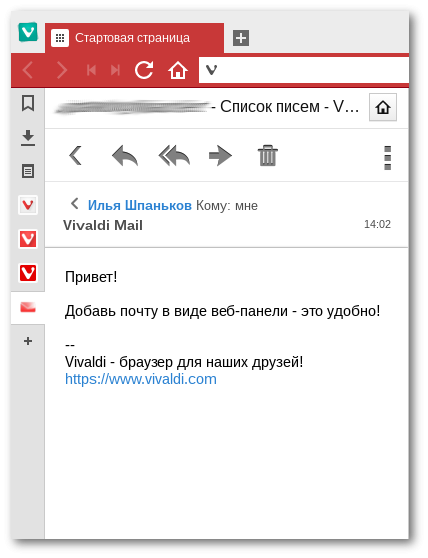Open the https://www.vivaldi.com link

tap(141, 379)
